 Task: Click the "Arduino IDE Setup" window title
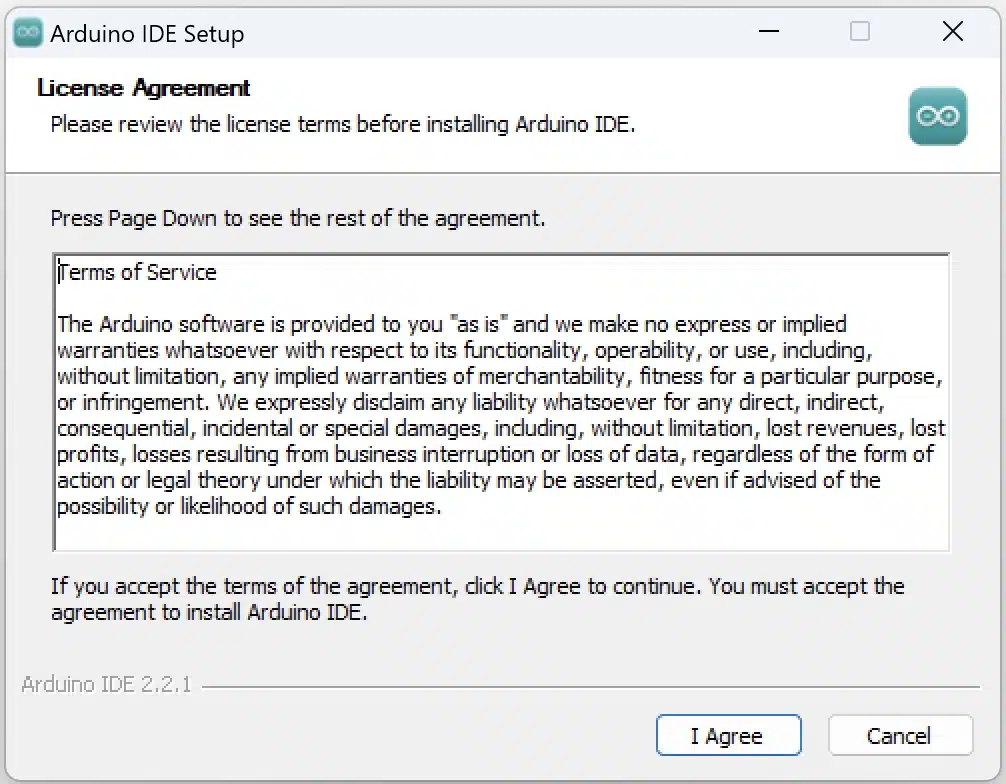[147, 34]
